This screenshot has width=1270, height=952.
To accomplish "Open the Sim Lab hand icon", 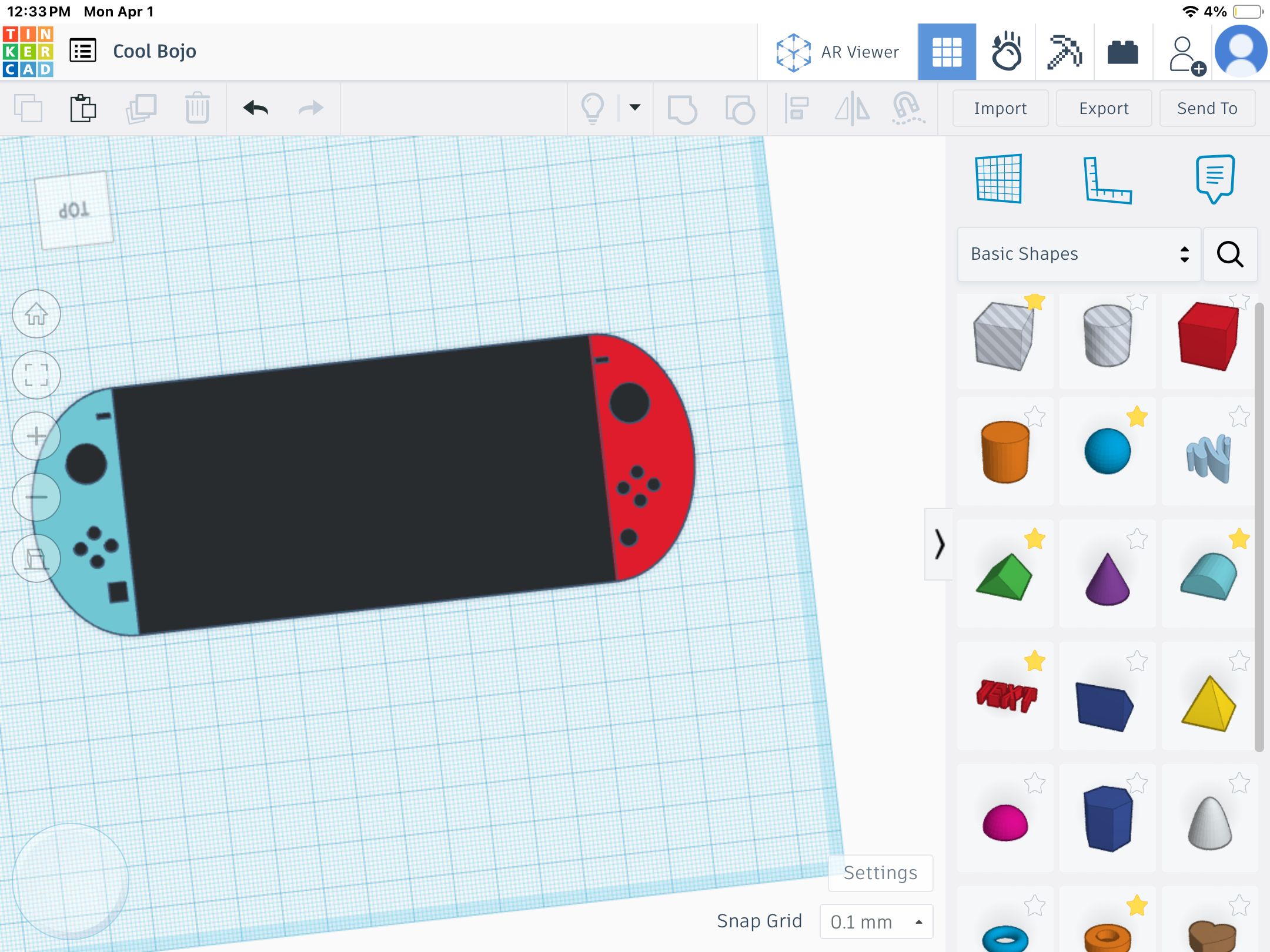I will pos(1006,52).
